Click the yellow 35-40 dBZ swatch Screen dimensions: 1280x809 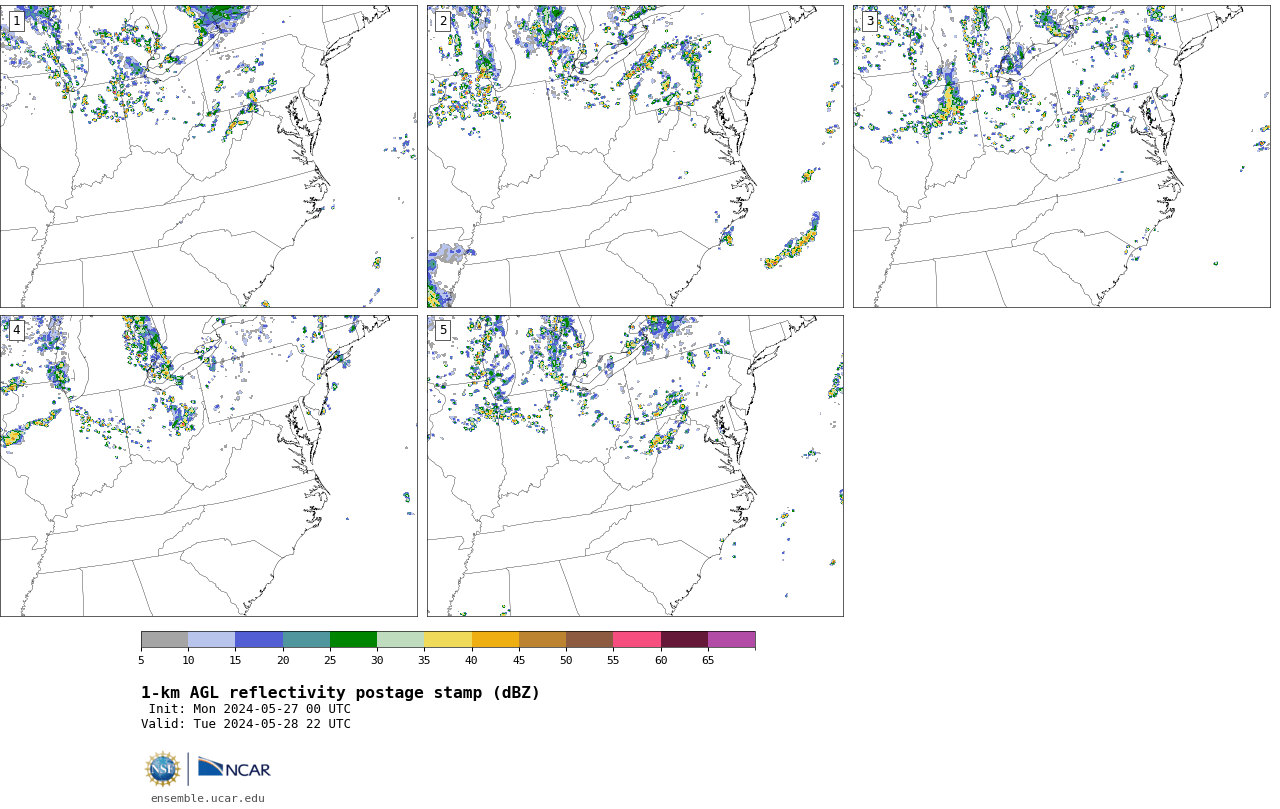(x=448, y=640)
